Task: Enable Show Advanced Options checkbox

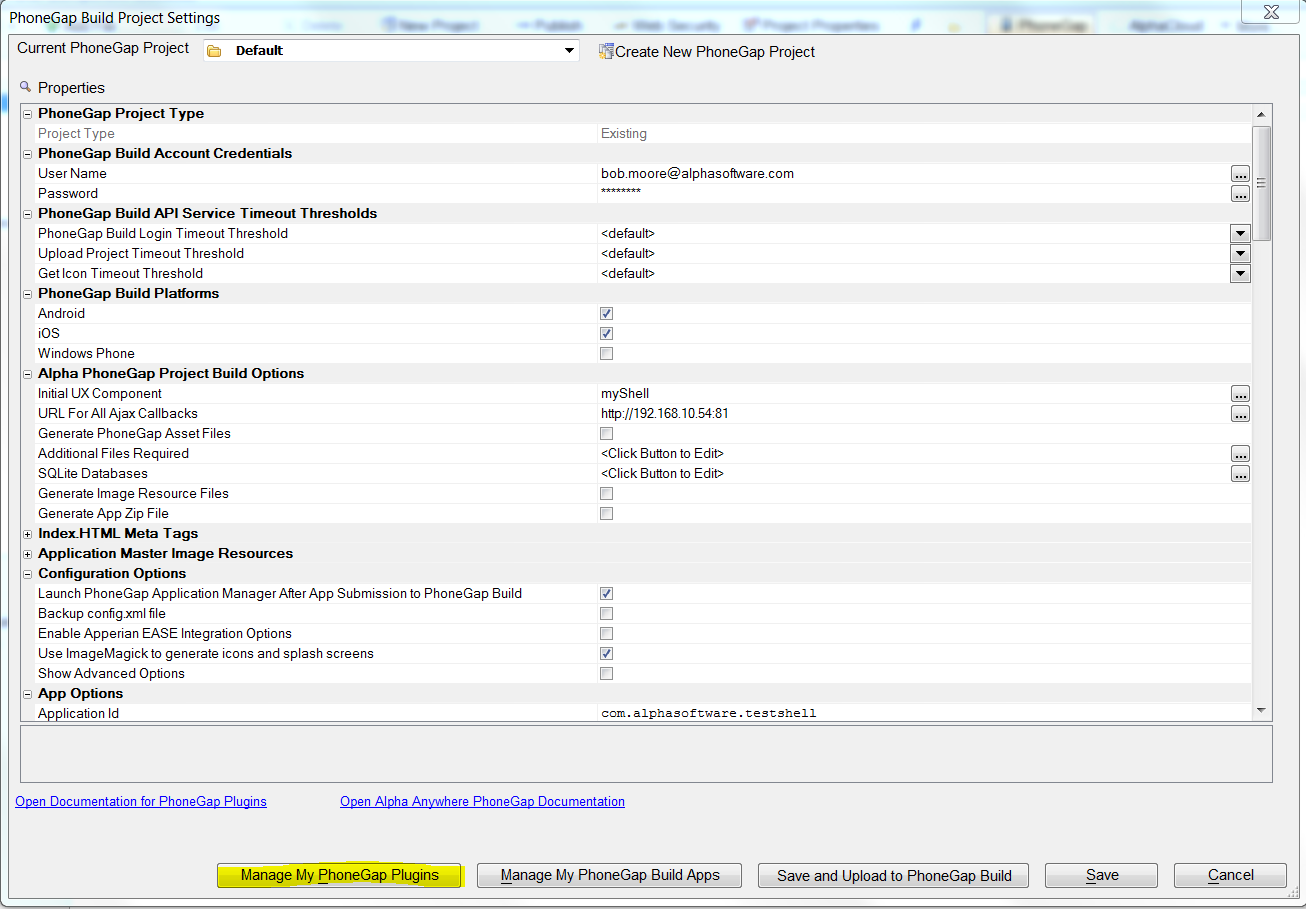Action: pos(606,674)
